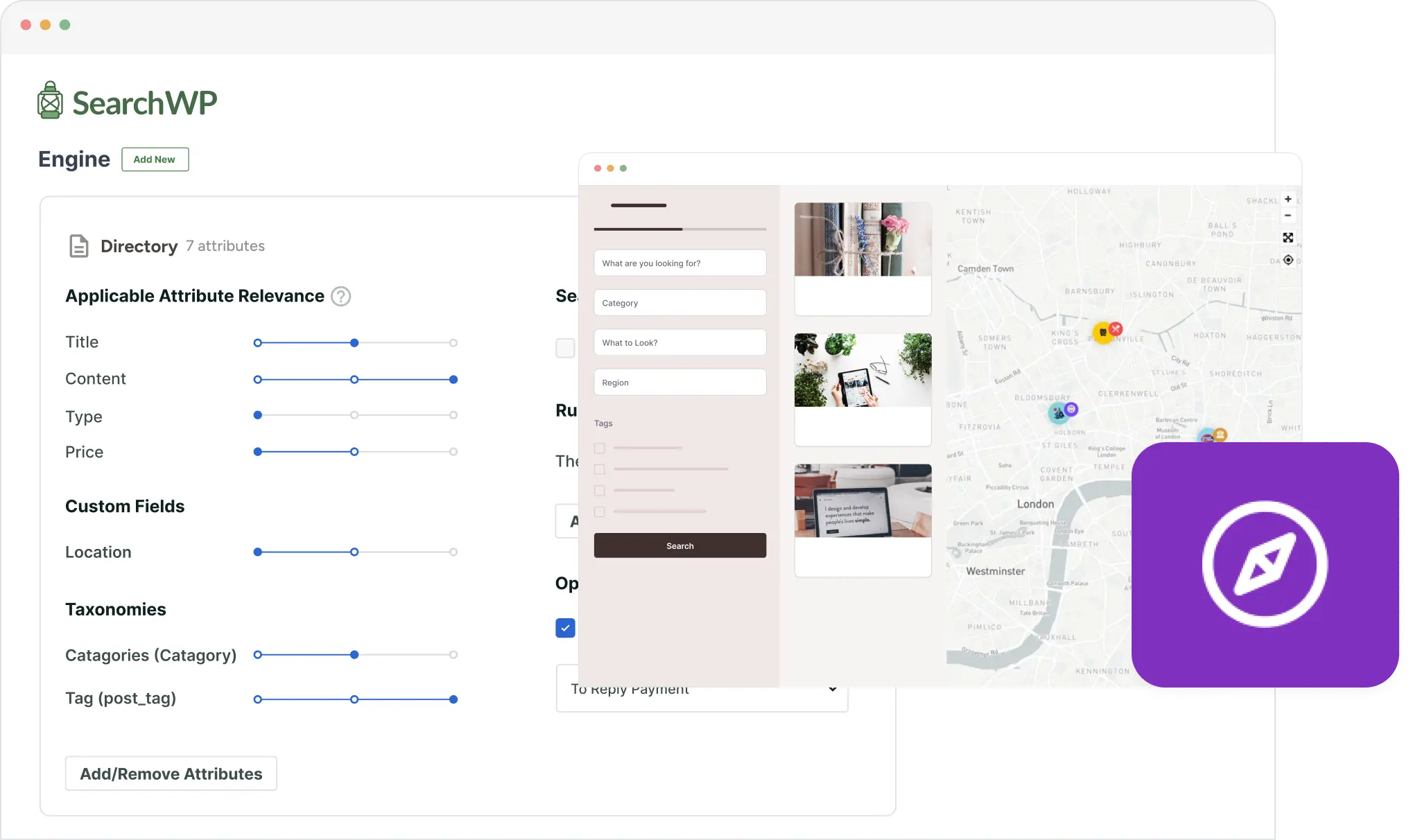Screen dimensions: 1411x840
Task: Select the restaurant marker pin near Pentonville
Action: (1115, 329)
